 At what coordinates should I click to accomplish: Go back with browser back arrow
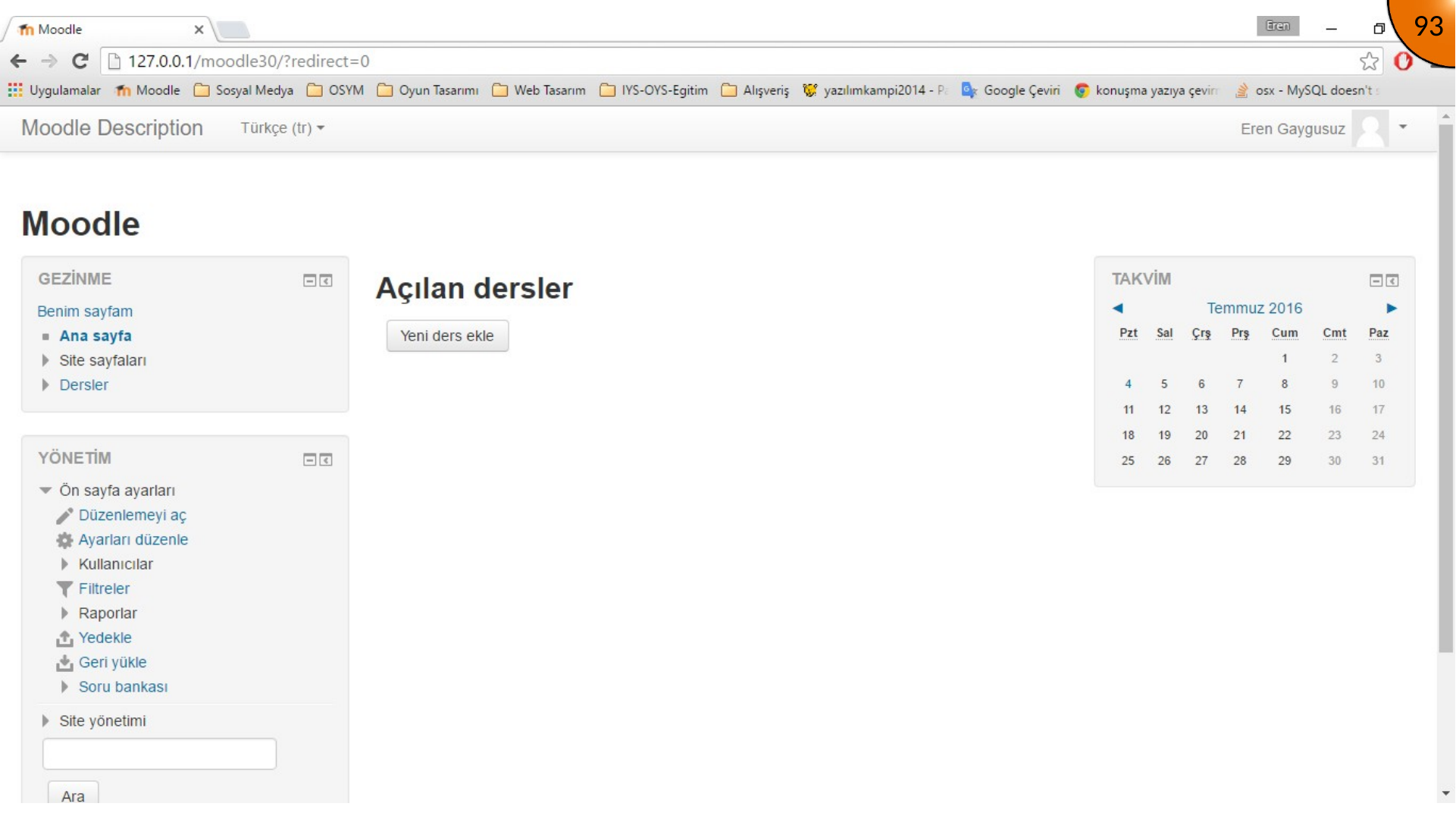(18, 61)
